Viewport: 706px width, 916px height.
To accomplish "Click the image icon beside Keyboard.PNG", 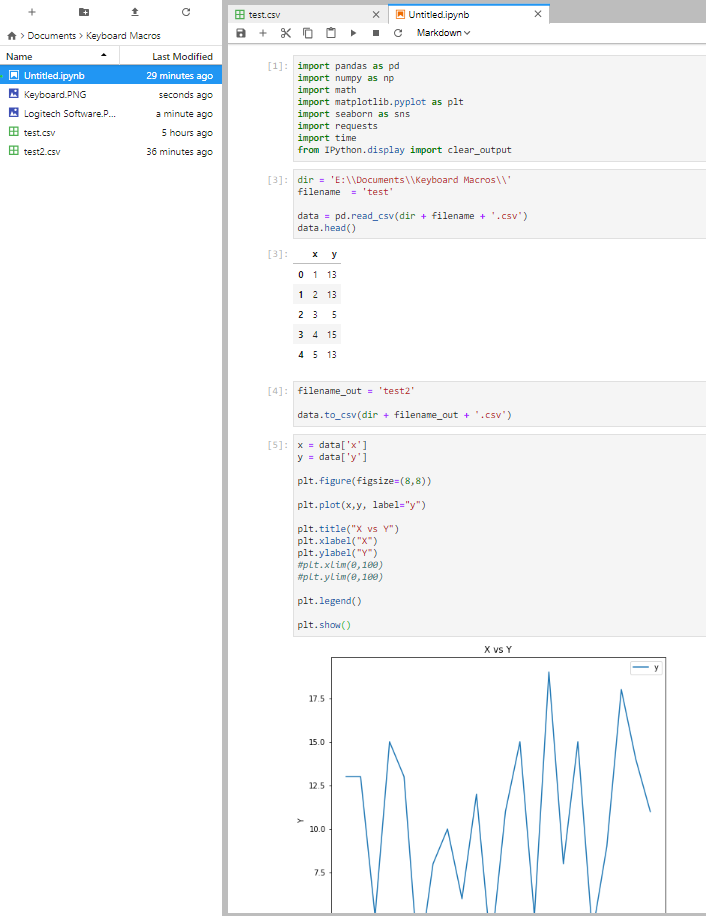I will pos(14,93).
